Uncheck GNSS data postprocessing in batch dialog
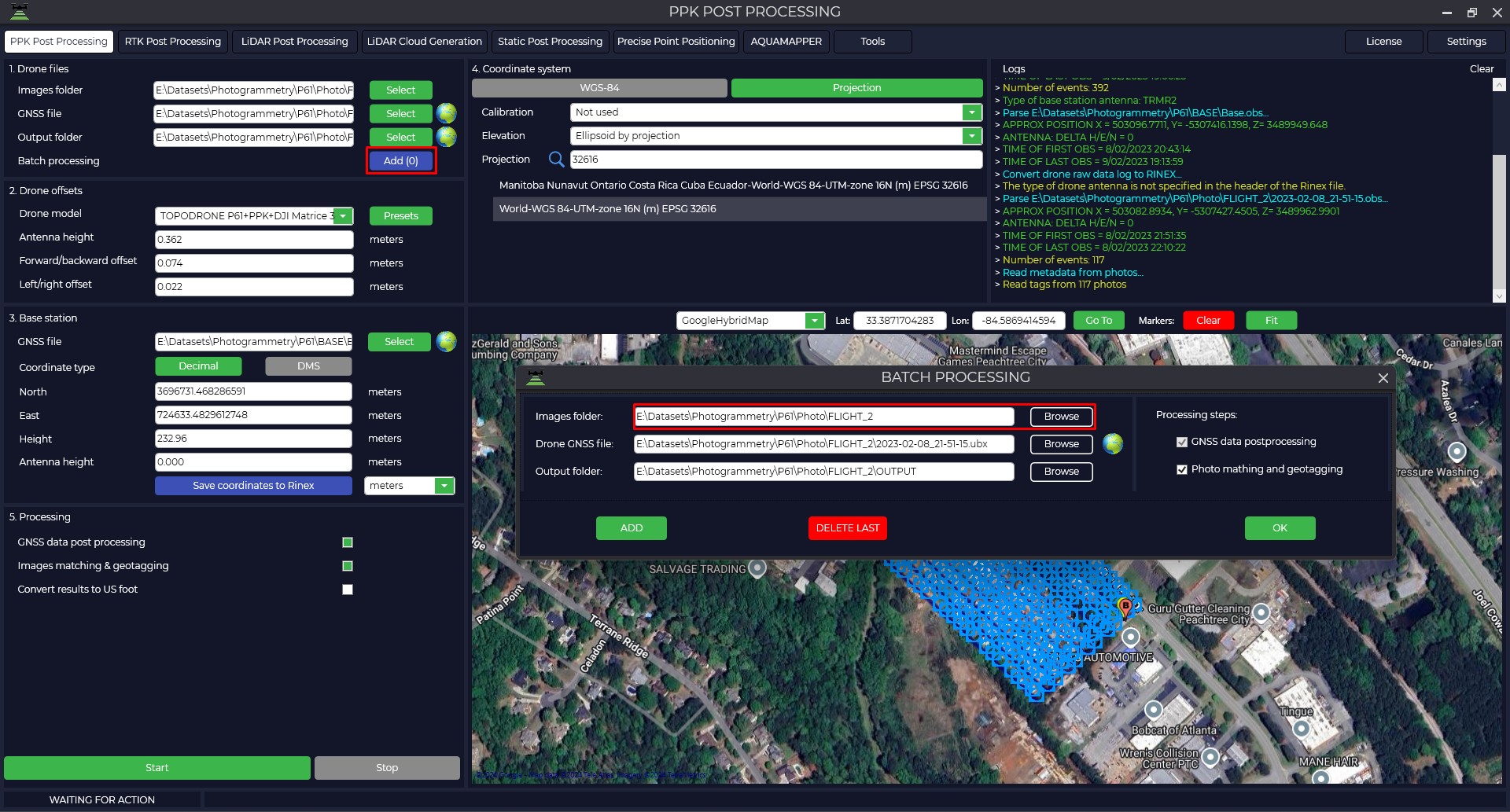 tap(1181, 442)
